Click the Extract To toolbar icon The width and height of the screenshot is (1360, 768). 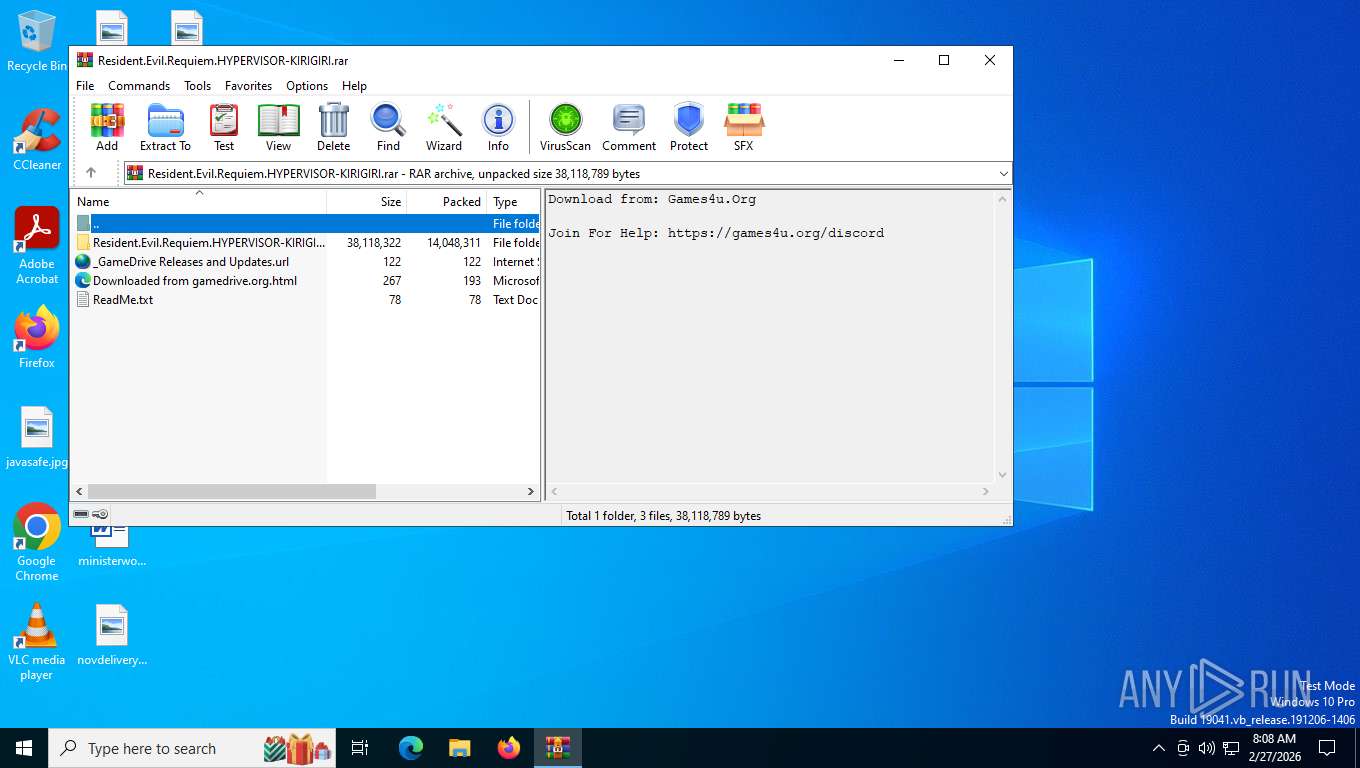[165, 127]
